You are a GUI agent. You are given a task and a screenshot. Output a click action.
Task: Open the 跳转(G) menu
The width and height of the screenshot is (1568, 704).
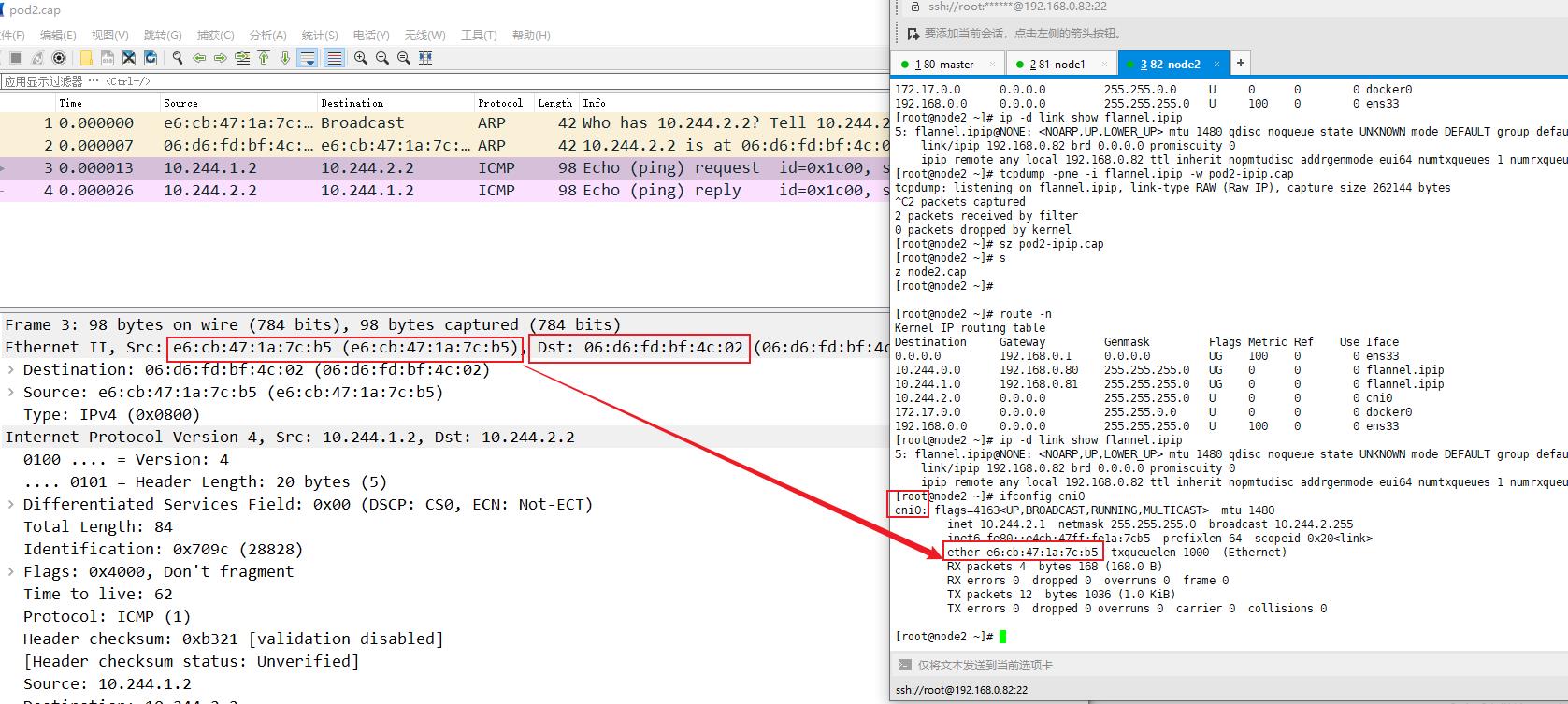[163, 36]
